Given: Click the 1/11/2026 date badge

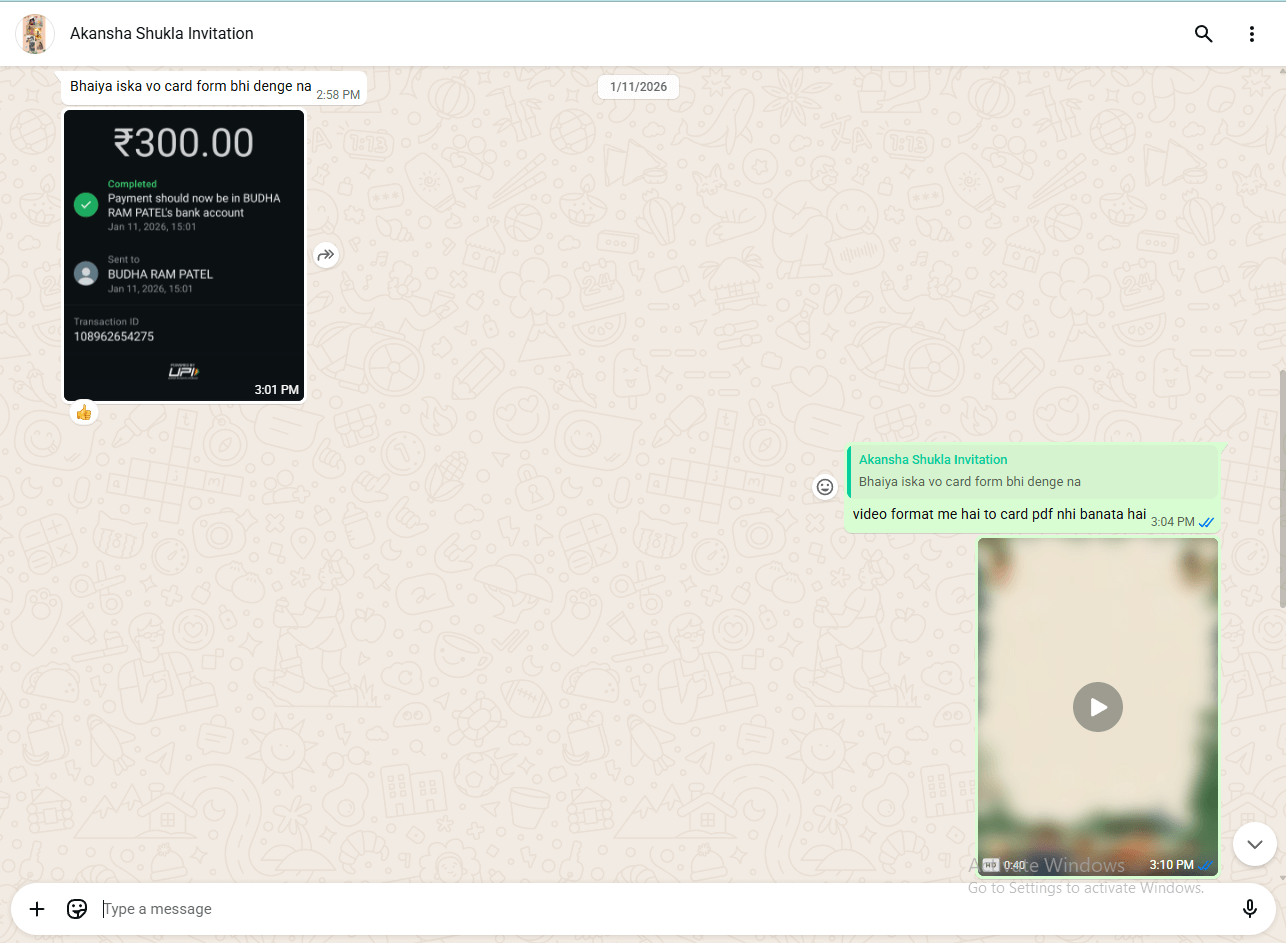Looking at the screenshot, I should (x=638, y=87).
